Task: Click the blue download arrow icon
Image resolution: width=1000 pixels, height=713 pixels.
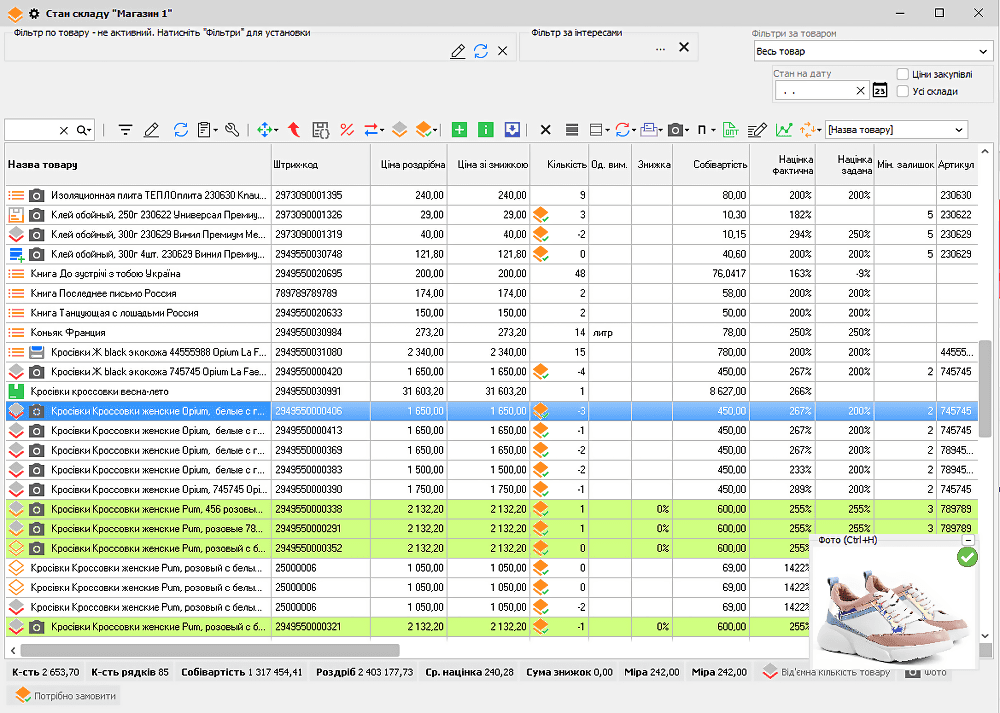Action: click(512, 130)
